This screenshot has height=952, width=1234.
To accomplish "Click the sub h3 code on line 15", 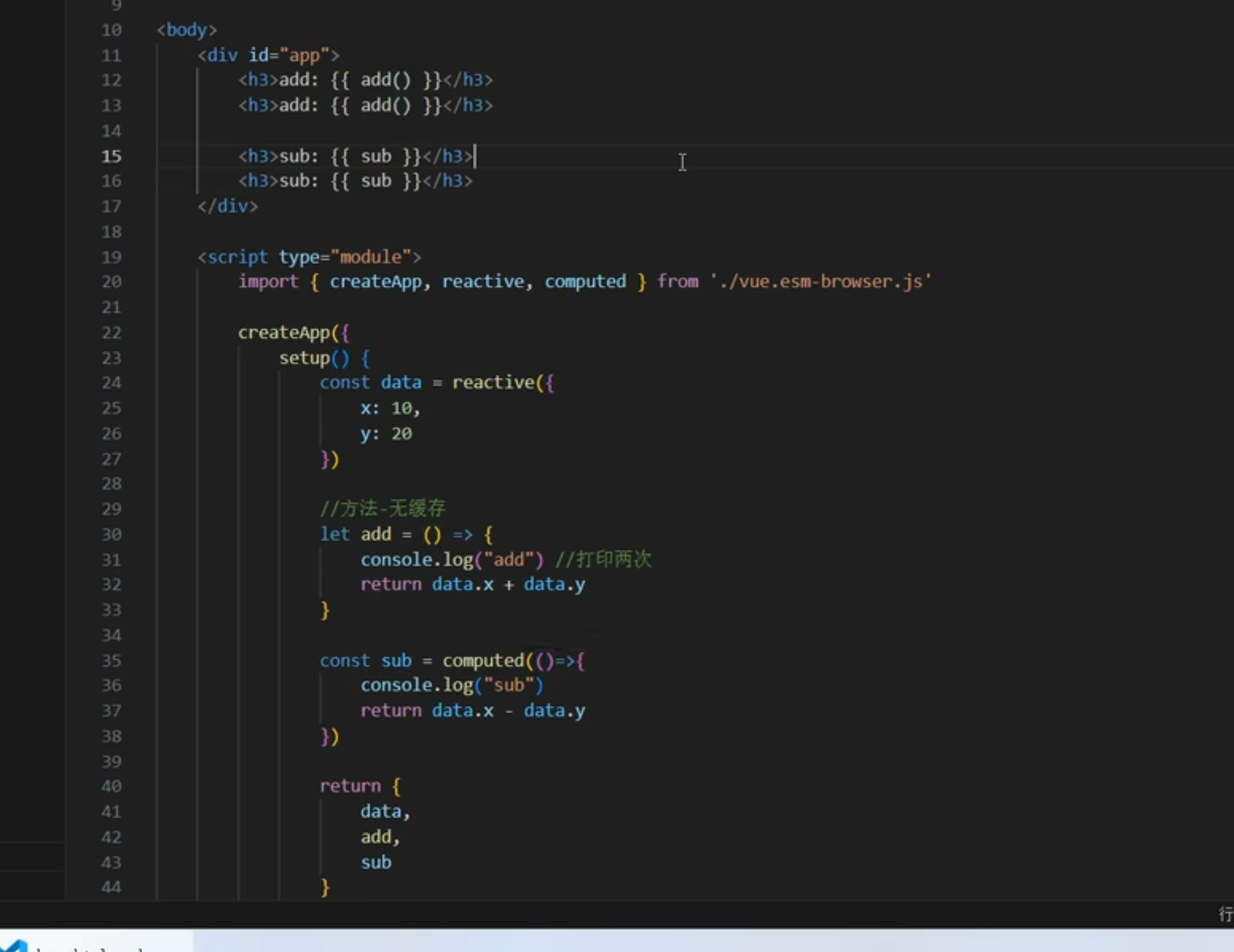I will (x=356, y=156).
